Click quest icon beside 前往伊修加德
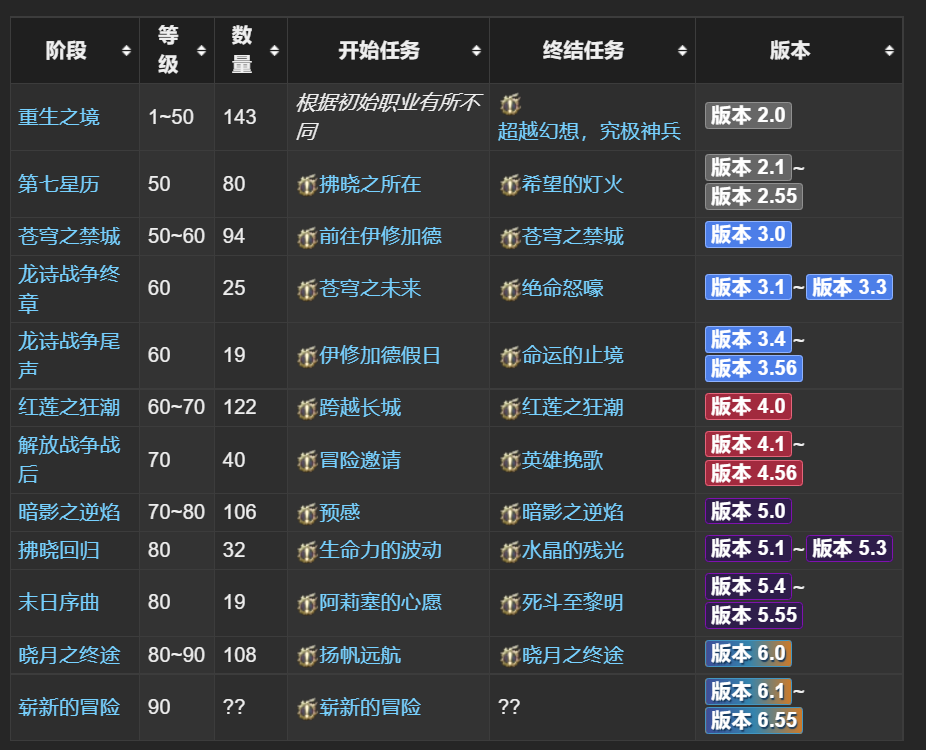This screenshot has height=750, width=926. [x=307, y=237]
